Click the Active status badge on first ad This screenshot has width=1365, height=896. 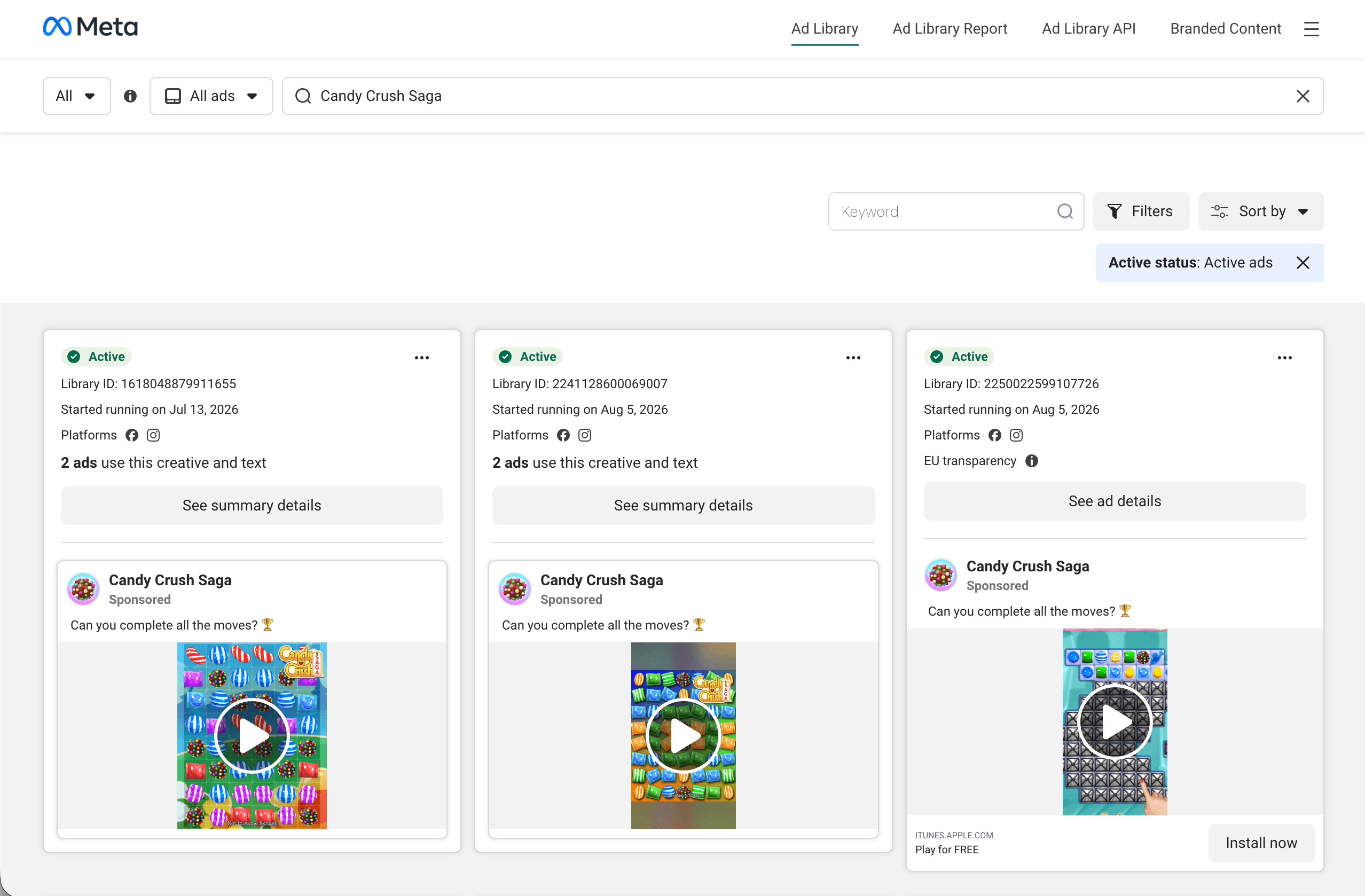pyautogui.click(x=96, y=357)
